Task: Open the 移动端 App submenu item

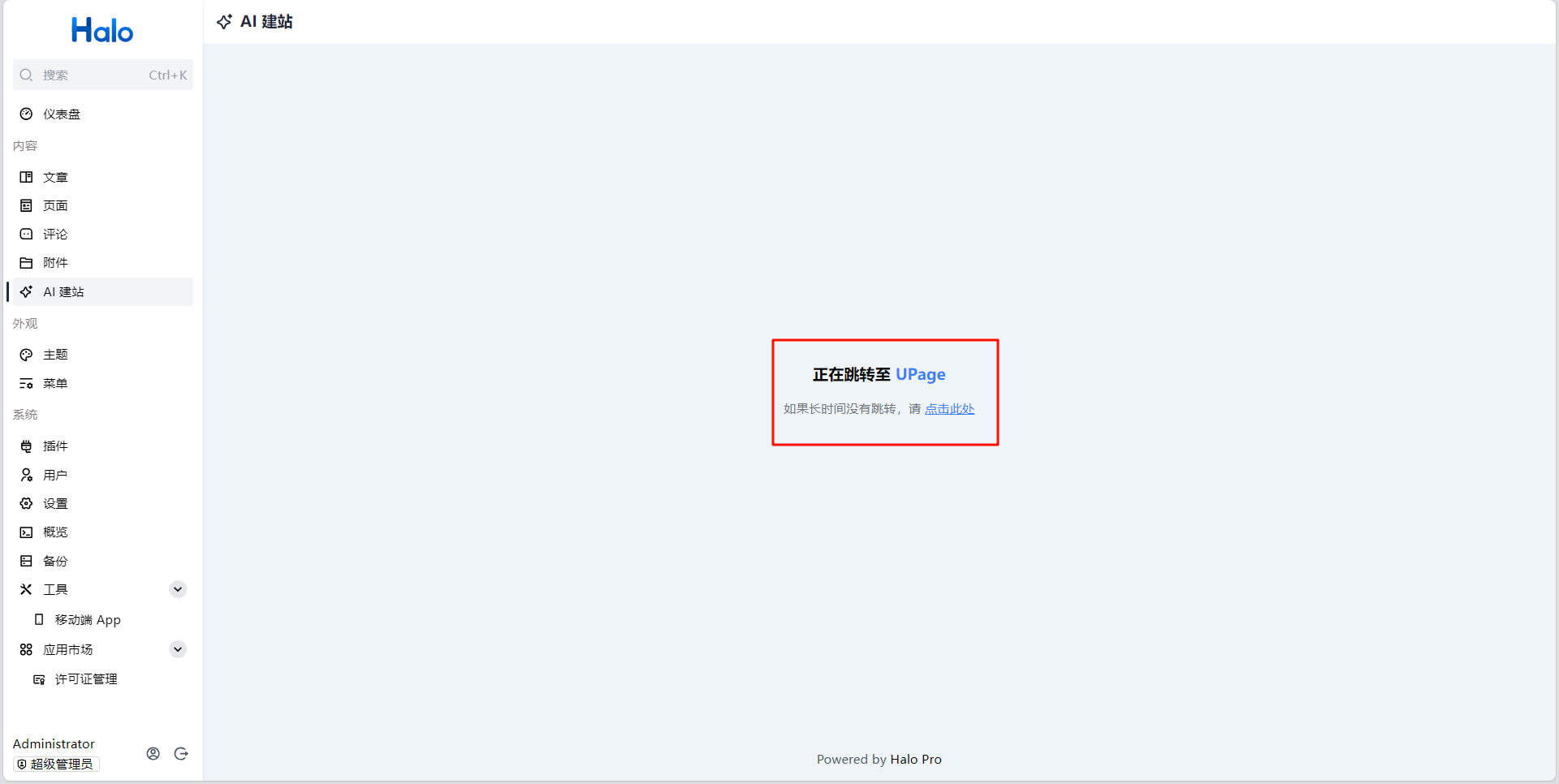Action: 103,619
